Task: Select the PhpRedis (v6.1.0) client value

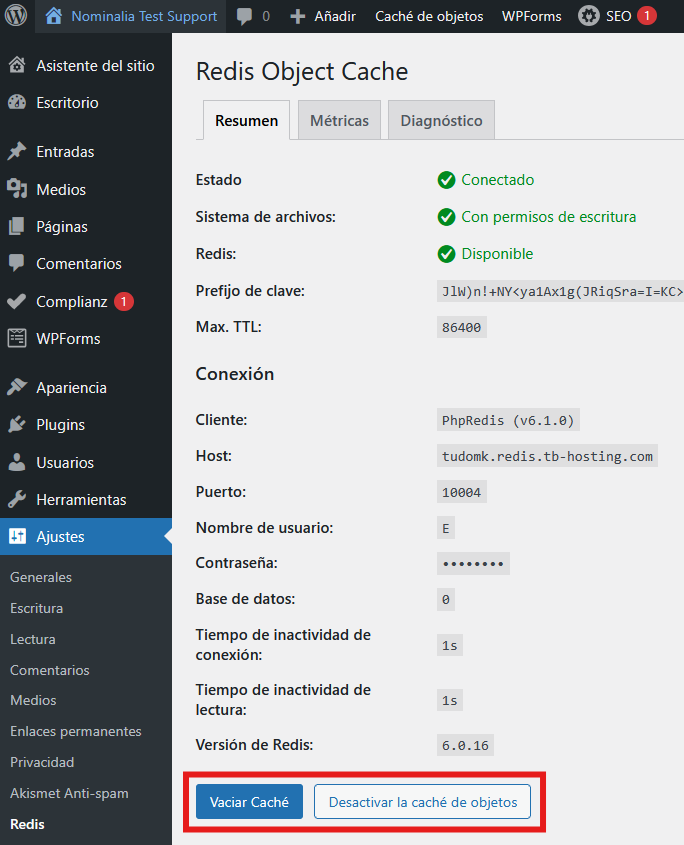Action: (x=508, y=420)
